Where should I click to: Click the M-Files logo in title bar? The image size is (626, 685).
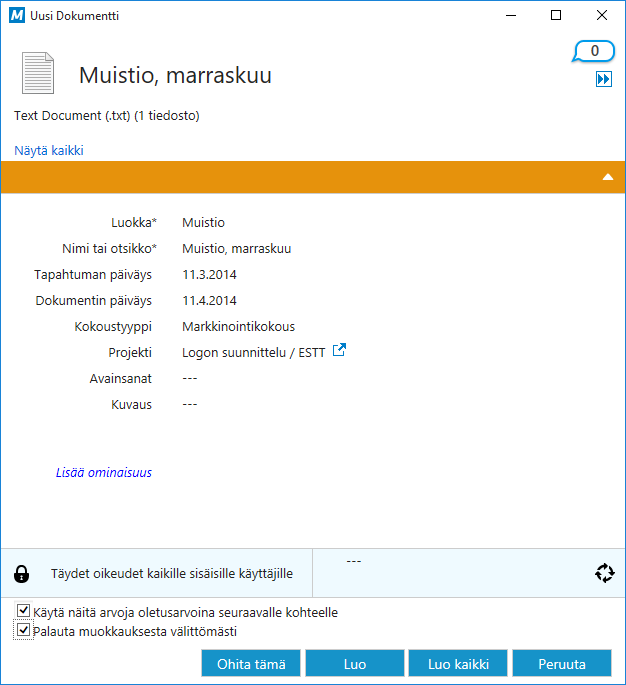click(16, 16)
